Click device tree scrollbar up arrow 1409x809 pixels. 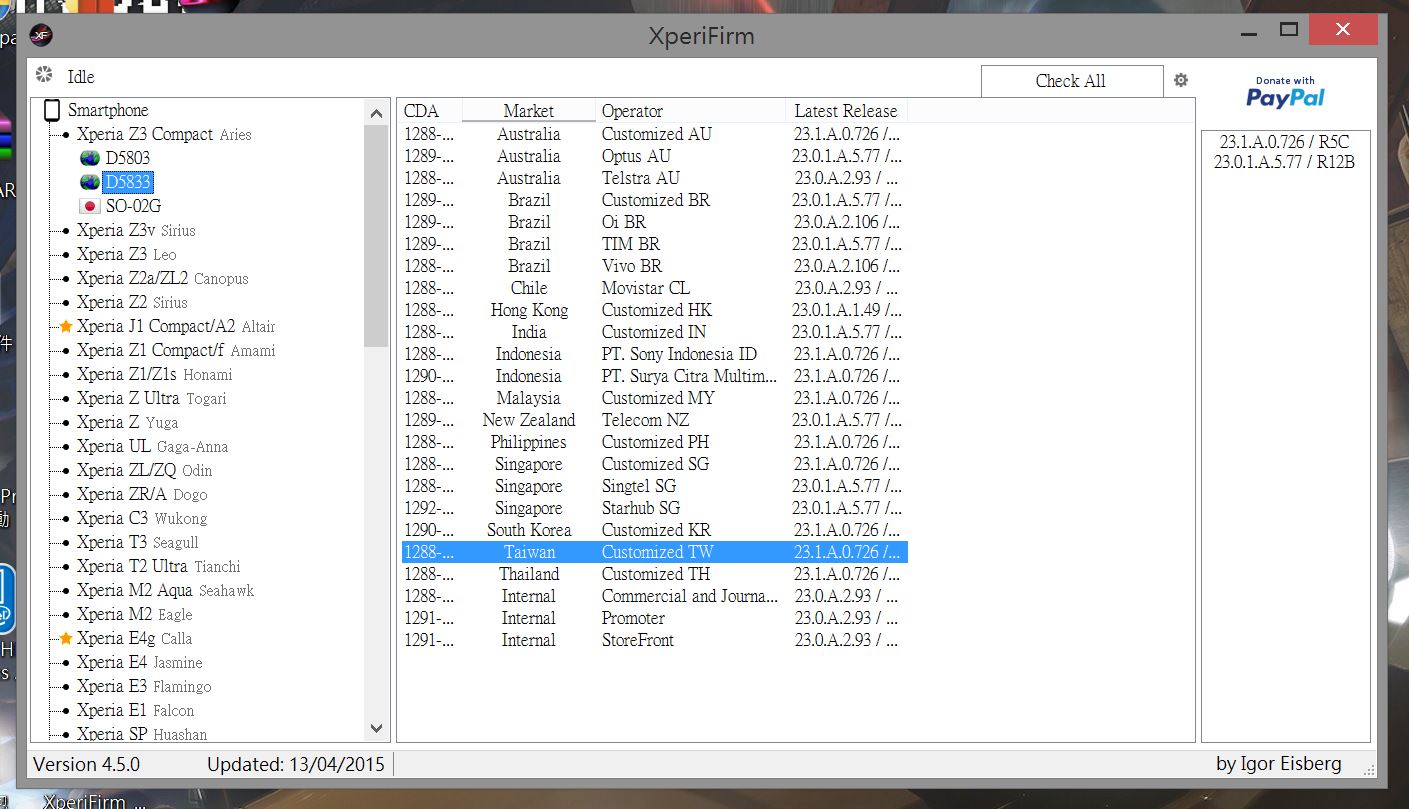coord(376,112)
